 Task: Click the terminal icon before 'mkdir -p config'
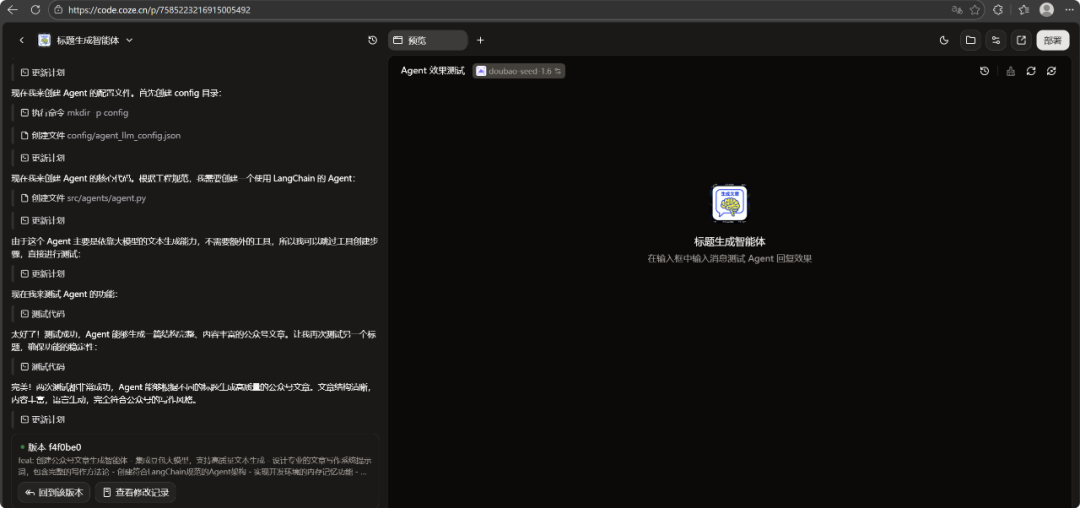[25, 113]
